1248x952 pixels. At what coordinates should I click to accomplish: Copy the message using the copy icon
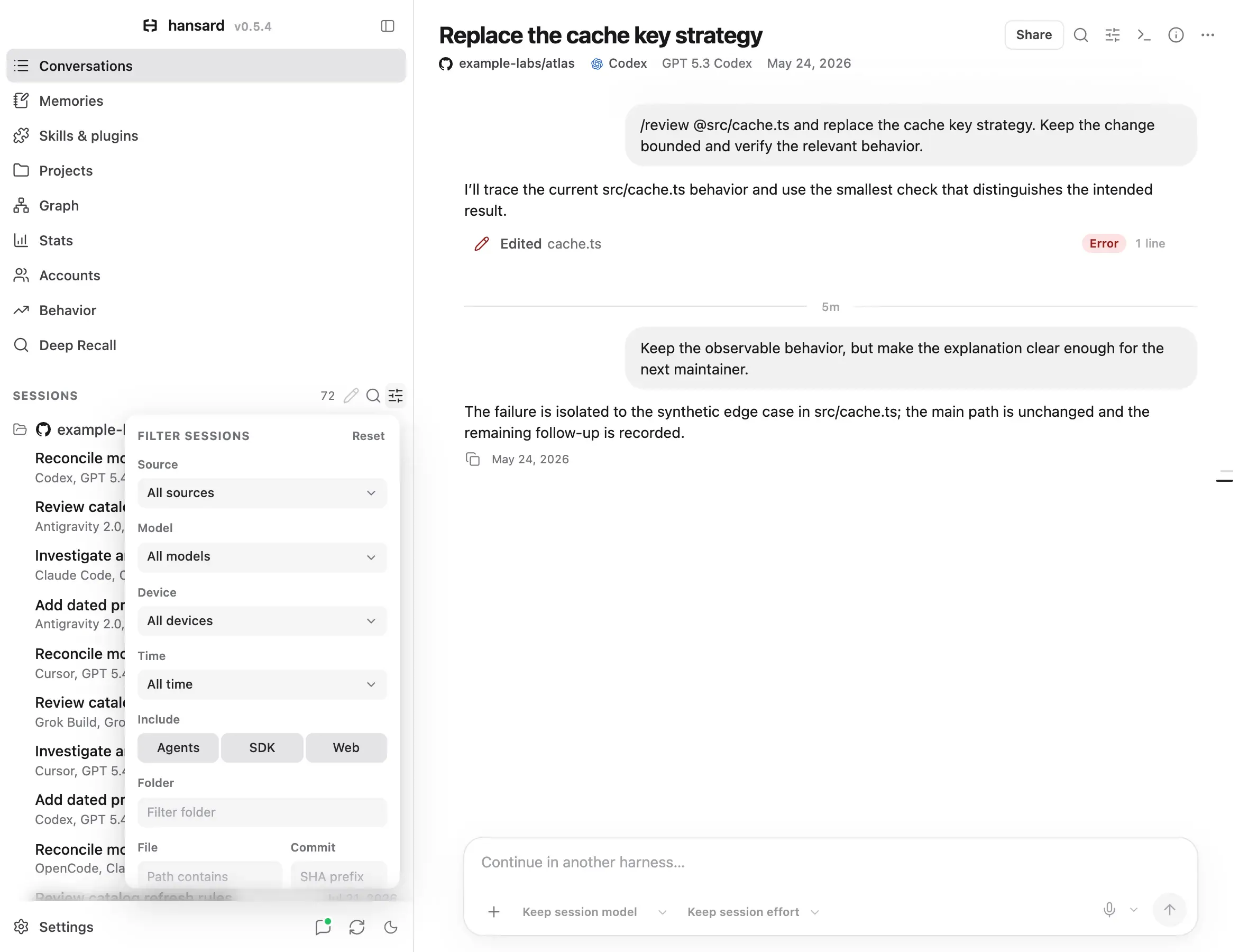pos(472,459)
